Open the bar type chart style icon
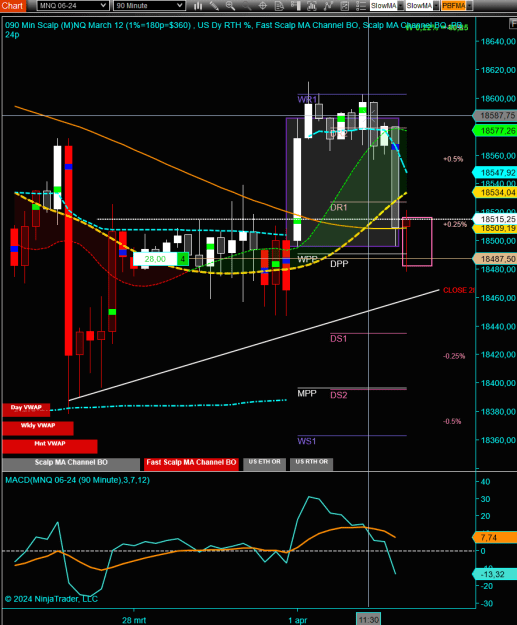Viewport: 517px width, 625px height. coord(198,6)
